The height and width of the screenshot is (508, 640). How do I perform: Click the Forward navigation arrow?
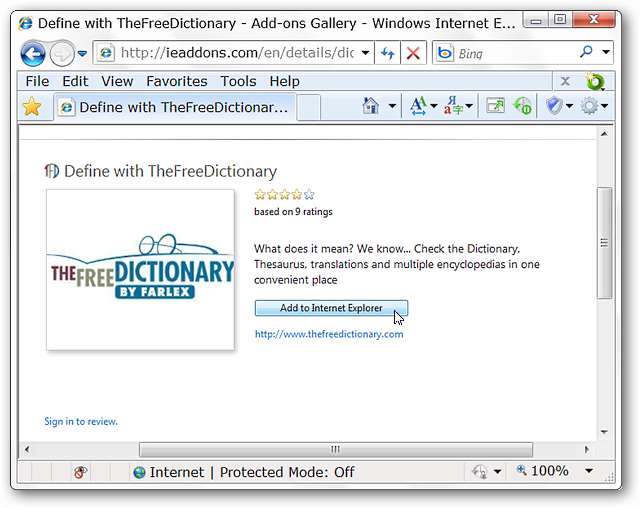click(x=62, y=53)
